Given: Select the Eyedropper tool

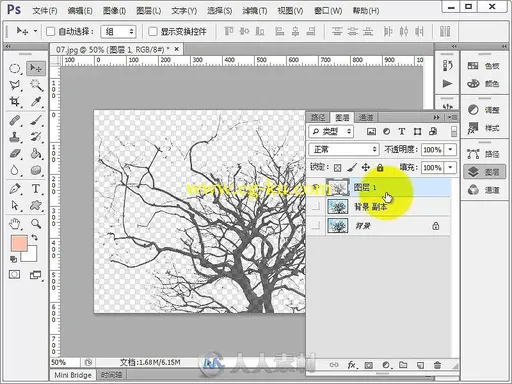Looking at the screenshot, I should 36,101.
